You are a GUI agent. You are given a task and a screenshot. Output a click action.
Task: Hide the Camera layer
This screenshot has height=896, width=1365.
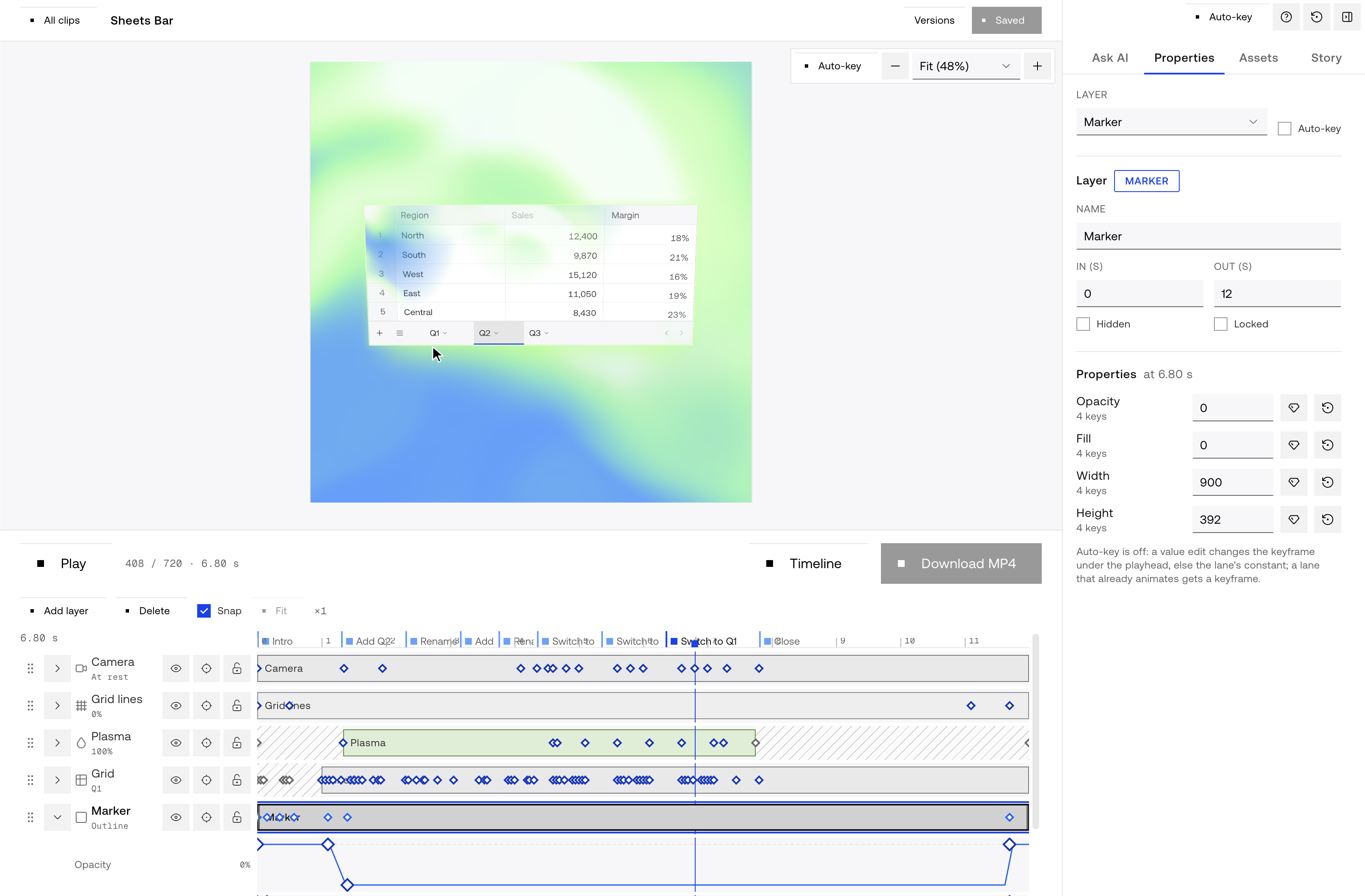click(x=176, y=668)
